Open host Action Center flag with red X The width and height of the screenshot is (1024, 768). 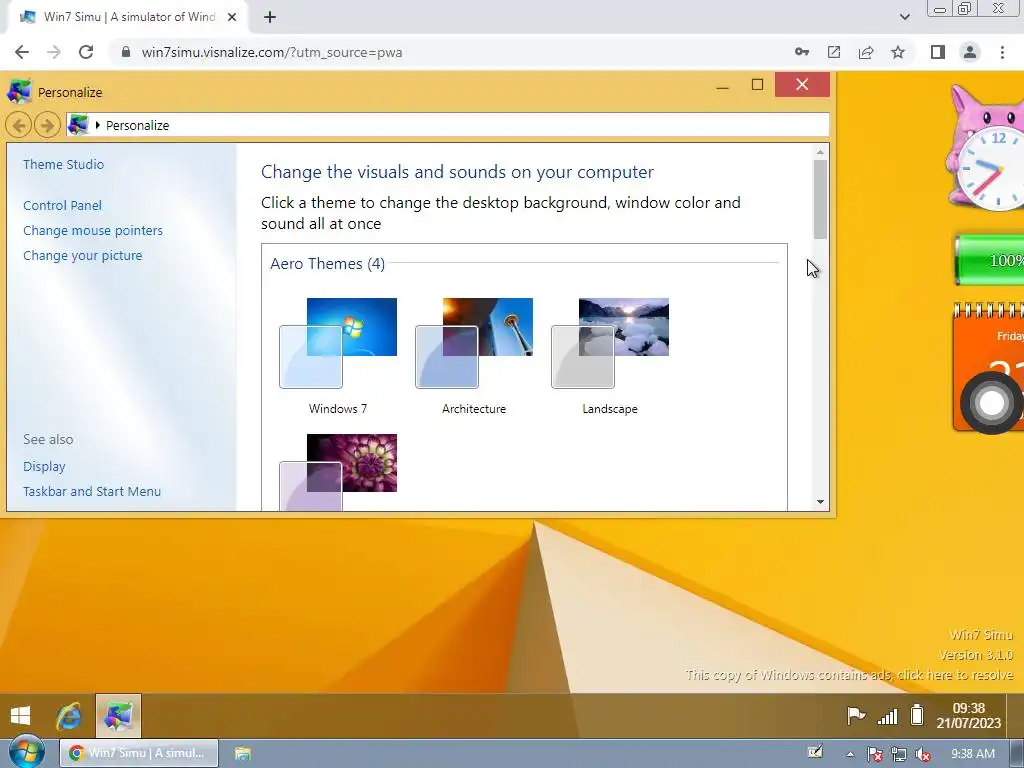875,754
